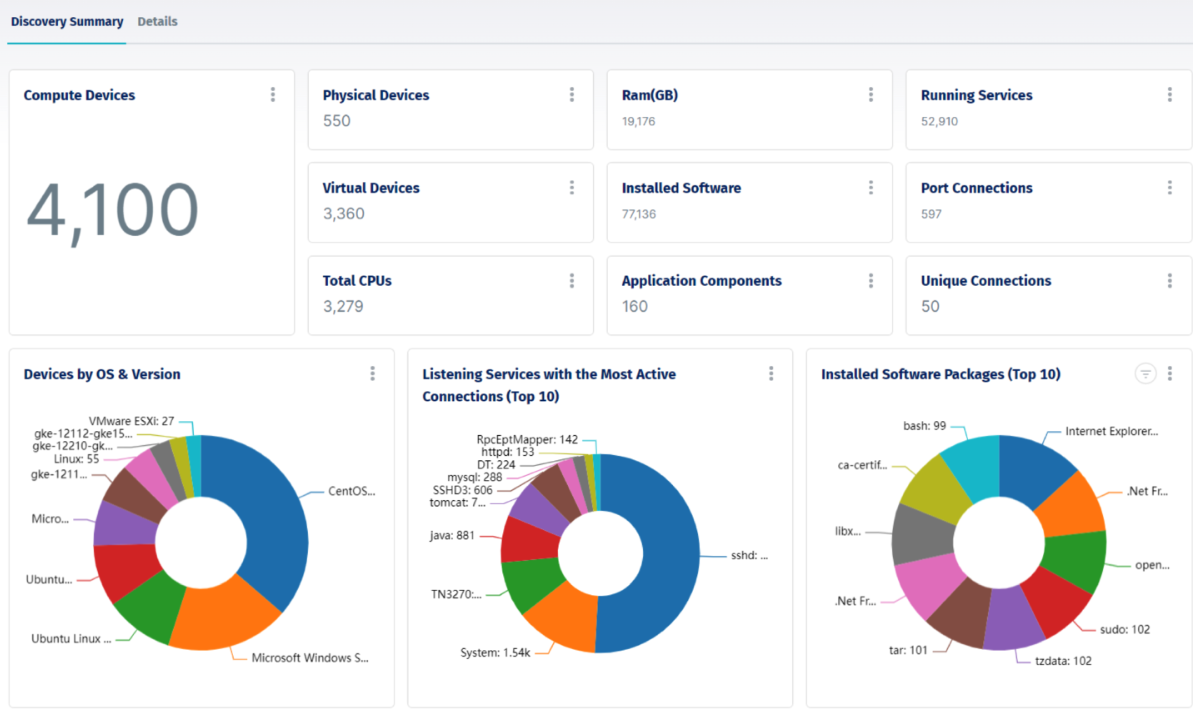This screenshot has width=1193, height=720.
Task: Select the Discovery Summary tab
Action: point(66,20)
